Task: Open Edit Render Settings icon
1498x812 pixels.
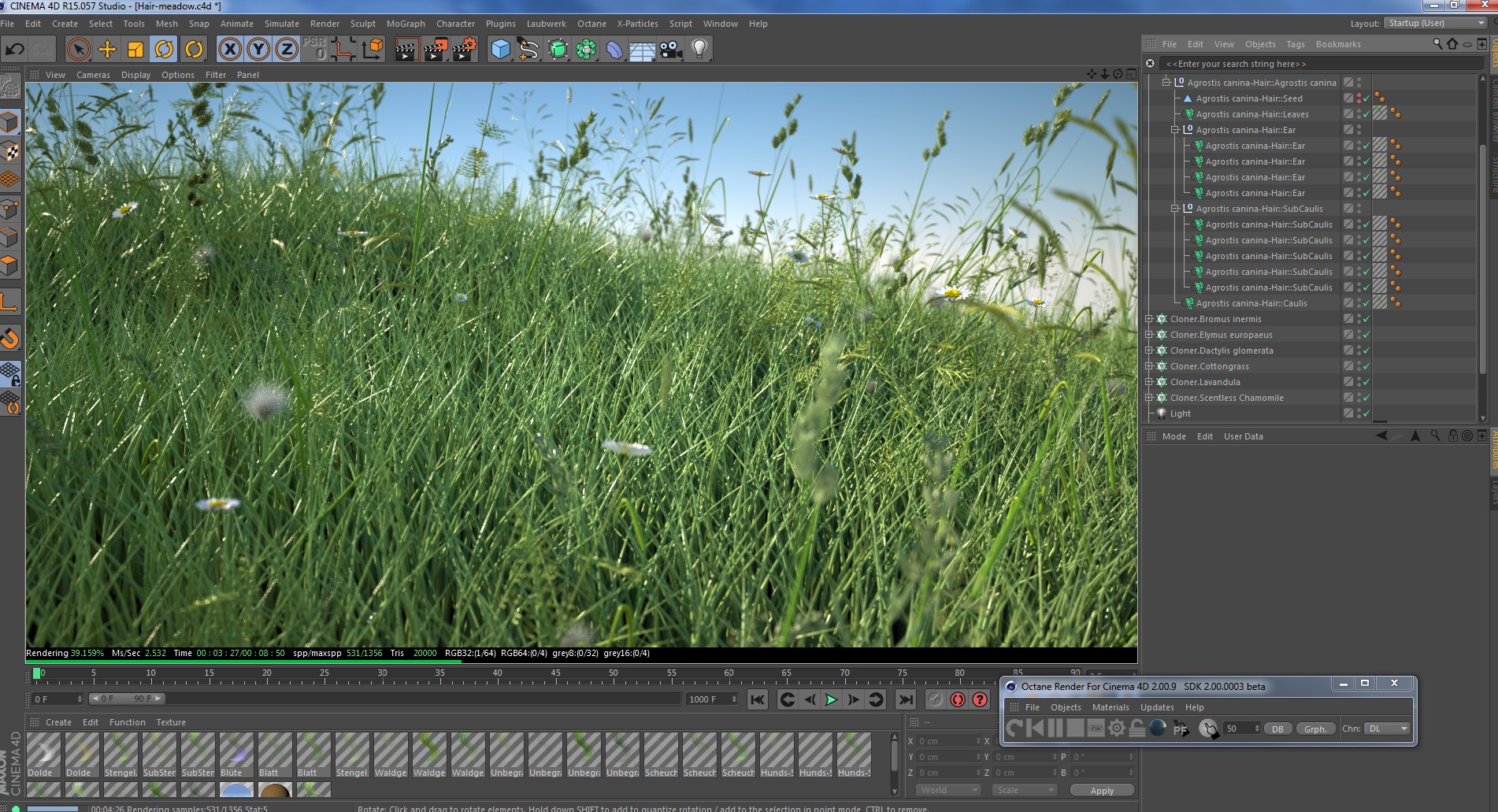Action: tap(465, 50)
